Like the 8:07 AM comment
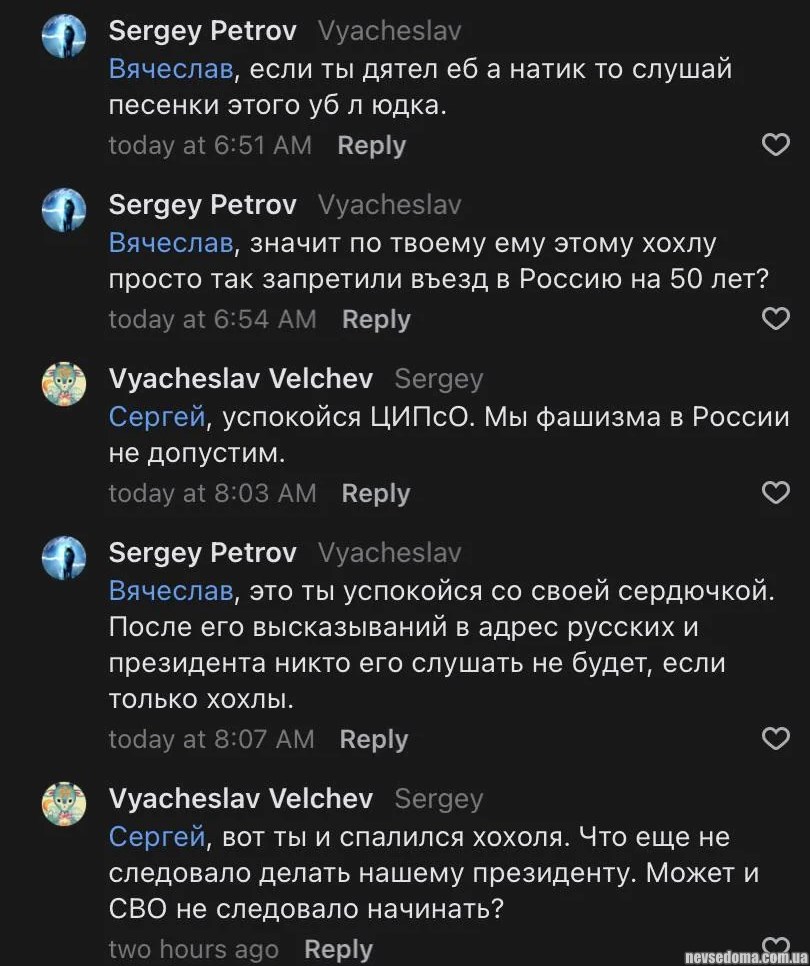810x966 pixels. tap(776, 739)
